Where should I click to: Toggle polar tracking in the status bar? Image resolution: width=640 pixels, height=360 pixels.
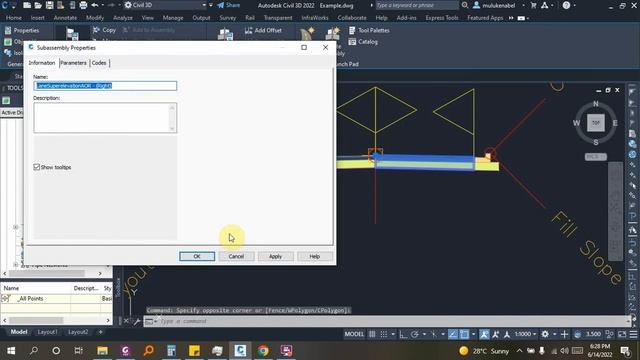tap(415, 334)
